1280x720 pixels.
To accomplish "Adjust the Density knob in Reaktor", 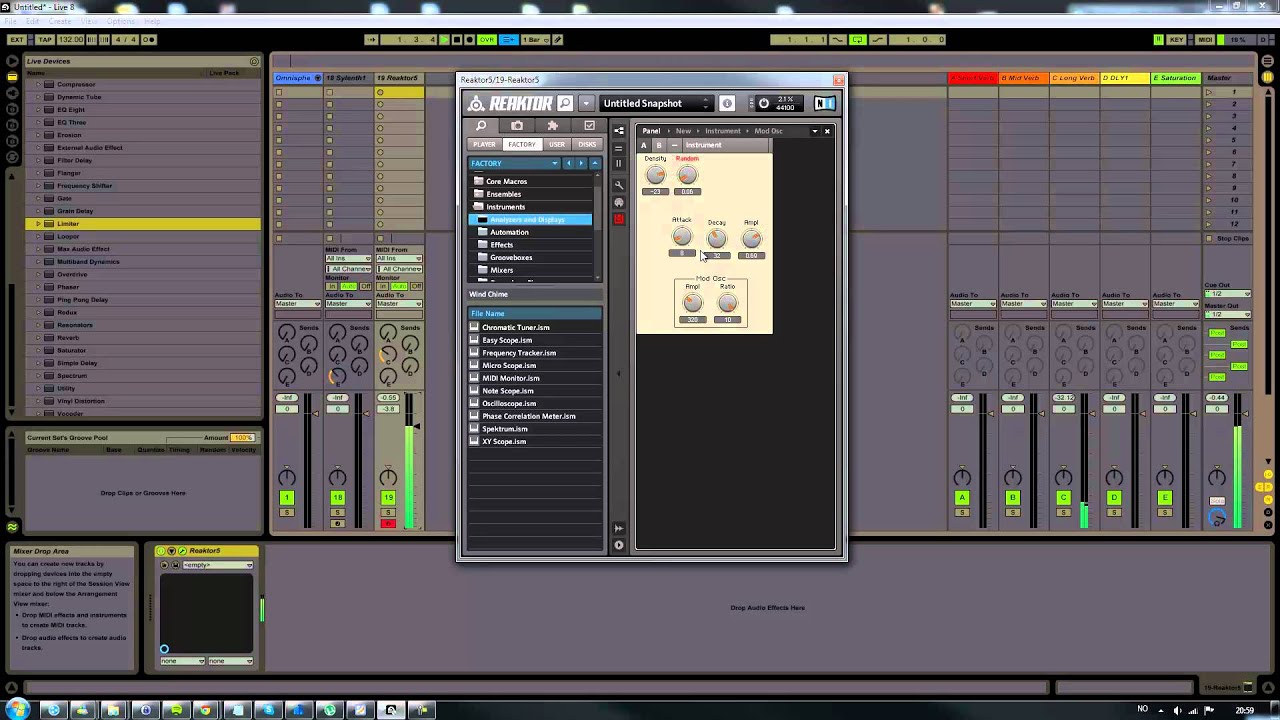I will (656, 175).
